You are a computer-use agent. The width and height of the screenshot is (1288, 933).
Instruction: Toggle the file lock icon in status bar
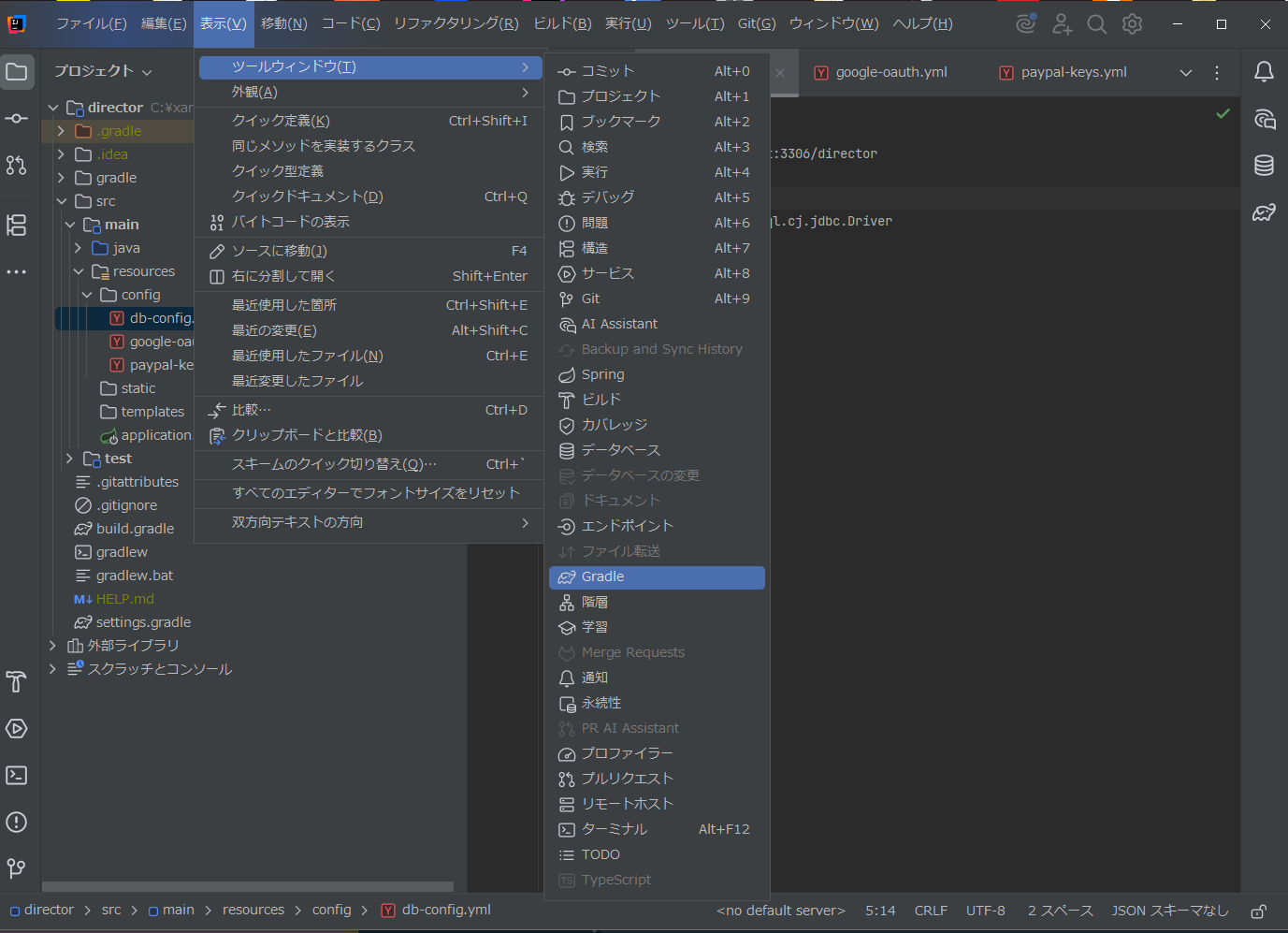(1258, 910)
